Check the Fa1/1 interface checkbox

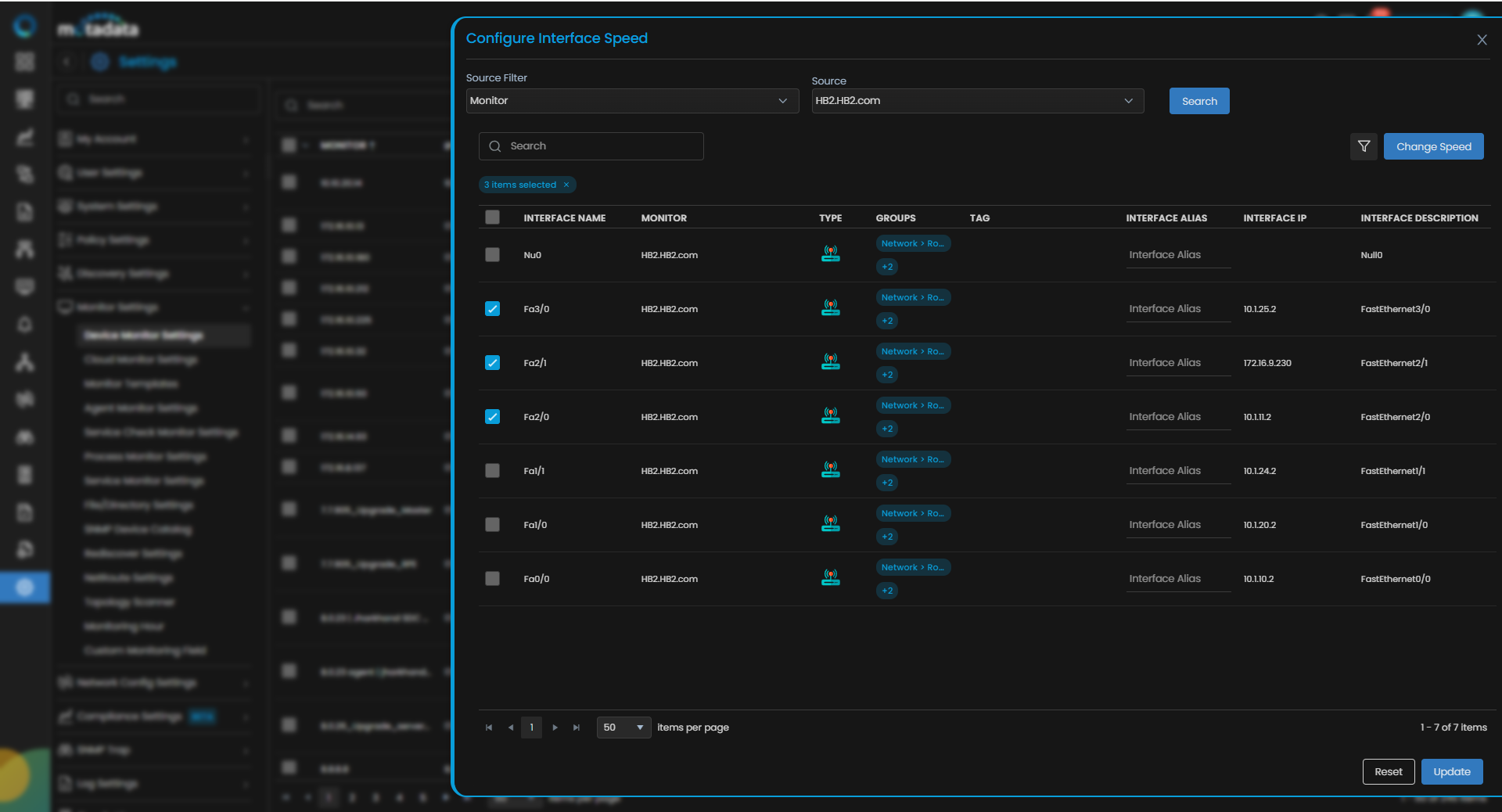(492, 471)
